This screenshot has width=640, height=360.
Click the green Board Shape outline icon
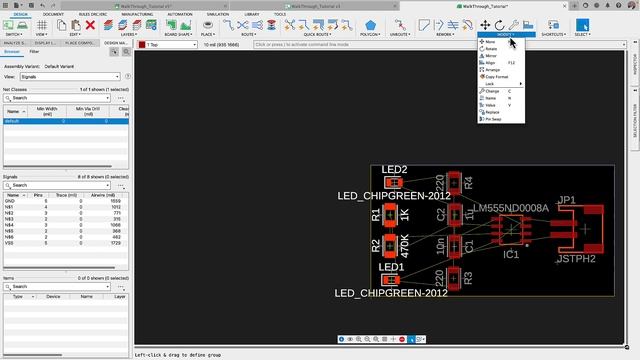(x=171, y=25)
